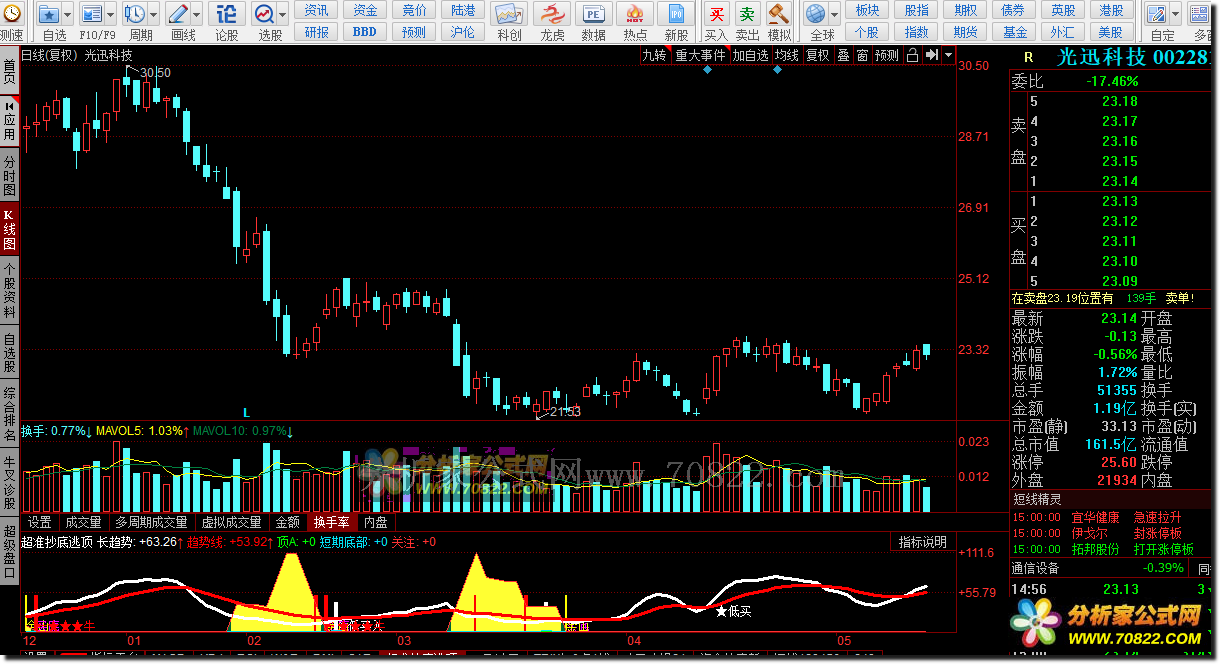Open the 模拟 simulated trading gavel icon
The image size is (1221, 664).
(x=779, y=14)
